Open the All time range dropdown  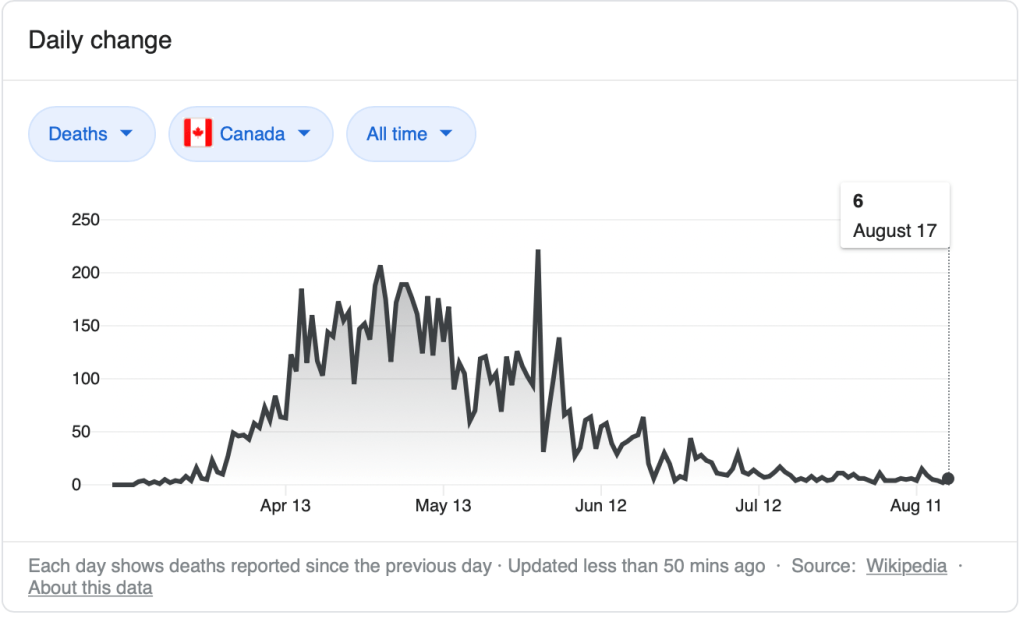[x=410, y=134]
